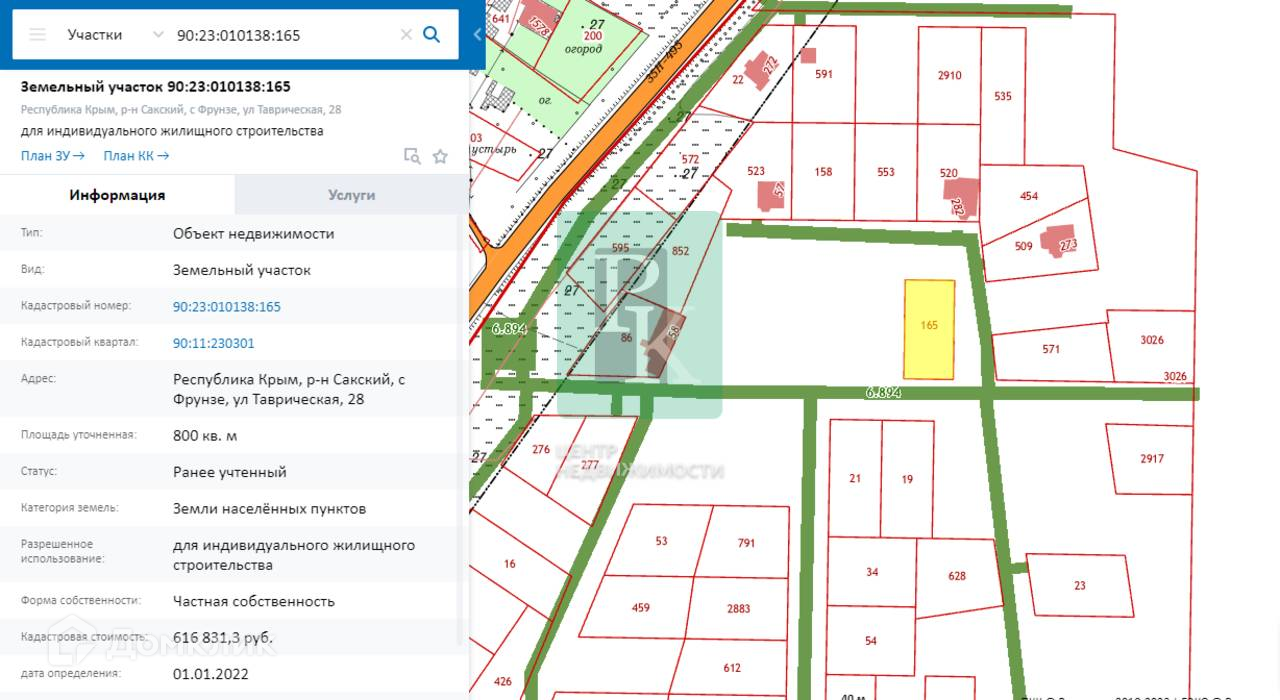
Task: Select parcel 34 on the map
Action: (x=872, y=572)
